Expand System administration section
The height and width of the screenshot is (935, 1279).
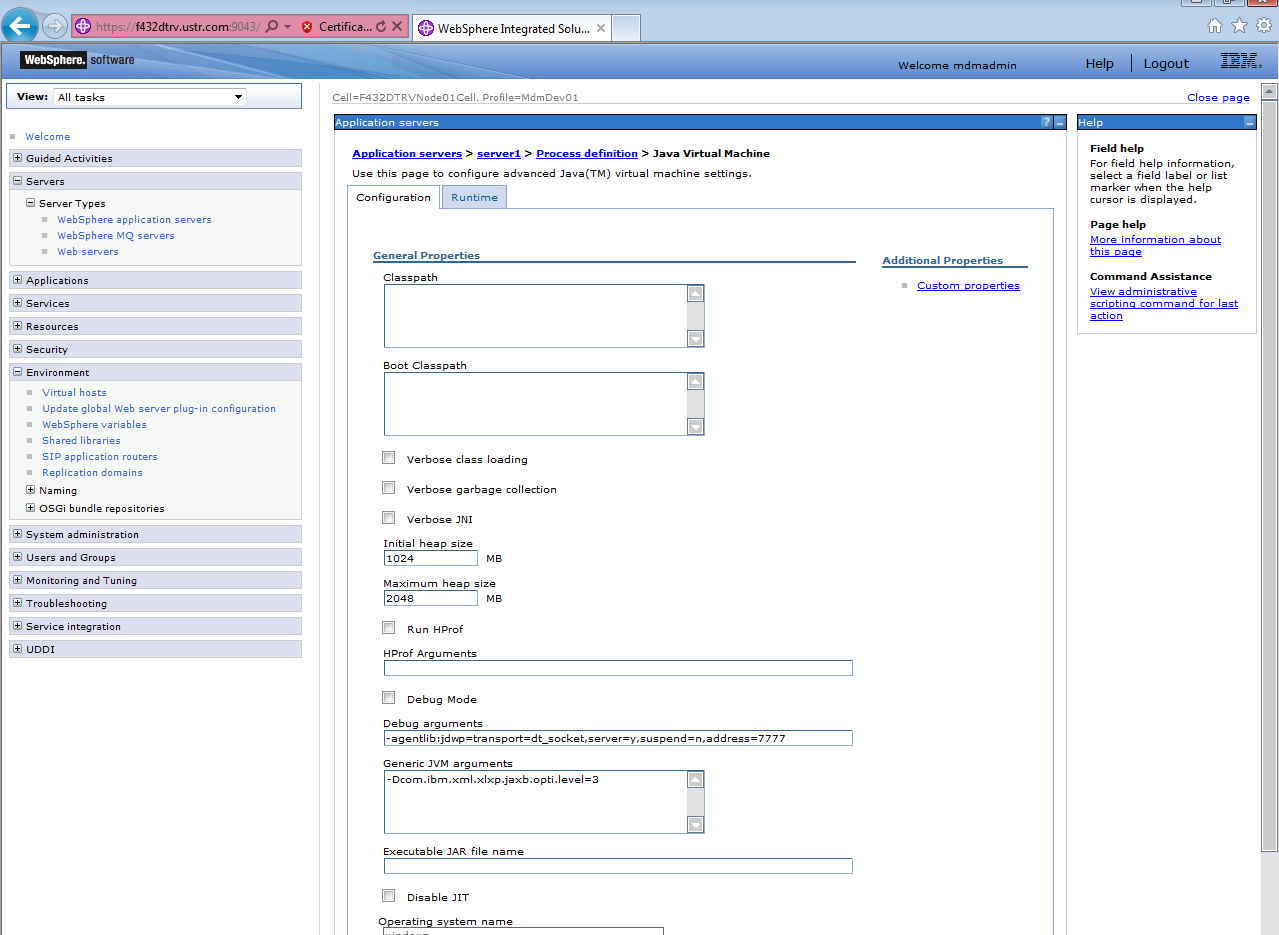tap(18, 534)
